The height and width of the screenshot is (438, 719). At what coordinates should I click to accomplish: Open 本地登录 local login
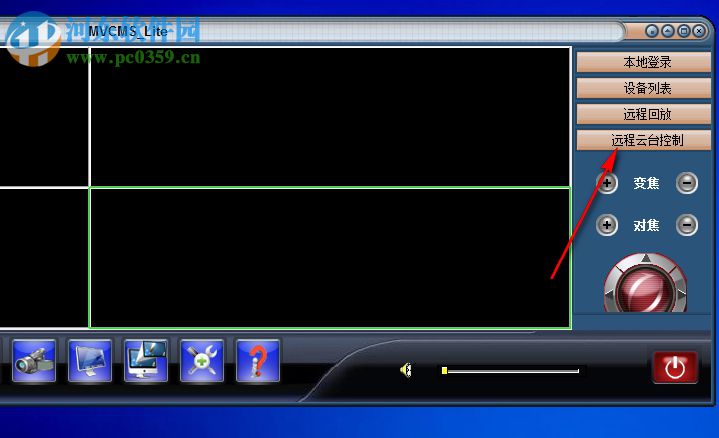point(644,62)
